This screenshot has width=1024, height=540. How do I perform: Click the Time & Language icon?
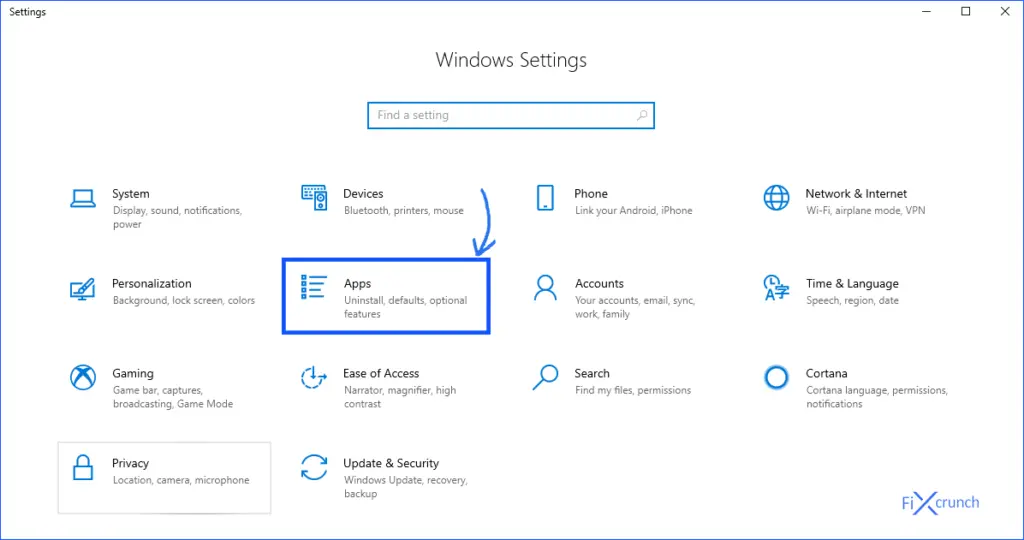pyautogui.click(x=776, y=288)
